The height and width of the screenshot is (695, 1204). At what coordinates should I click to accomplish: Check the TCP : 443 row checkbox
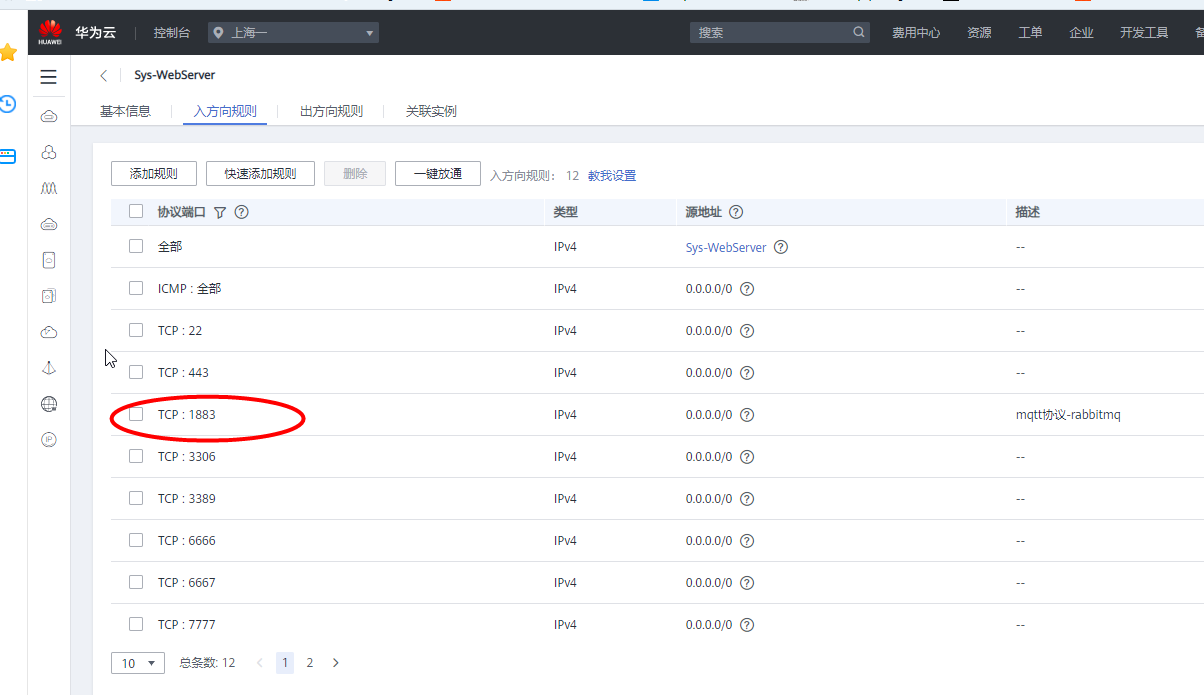(x=136, y=372)
